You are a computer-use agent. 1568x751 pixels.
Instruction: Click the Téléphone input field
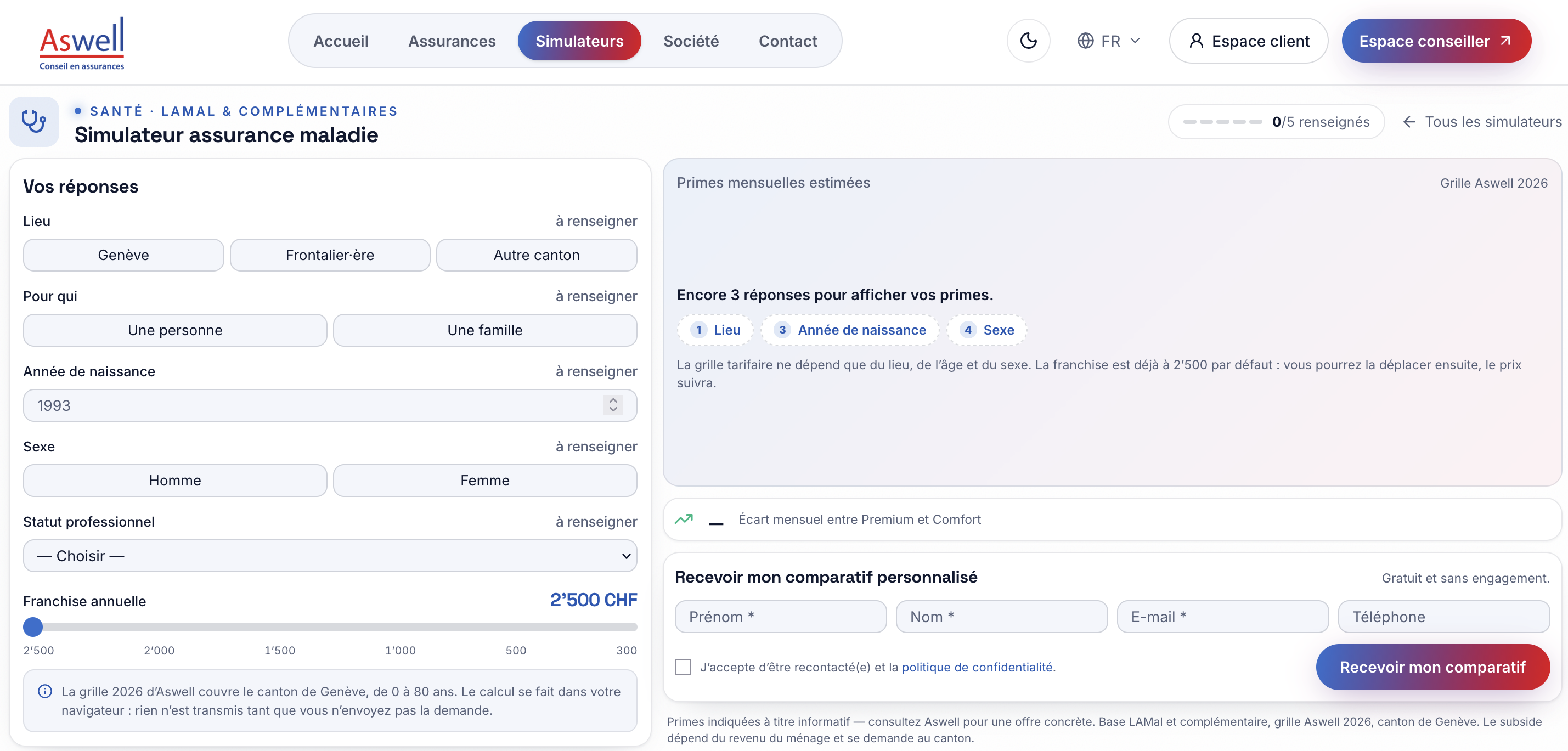point(1443,617)
